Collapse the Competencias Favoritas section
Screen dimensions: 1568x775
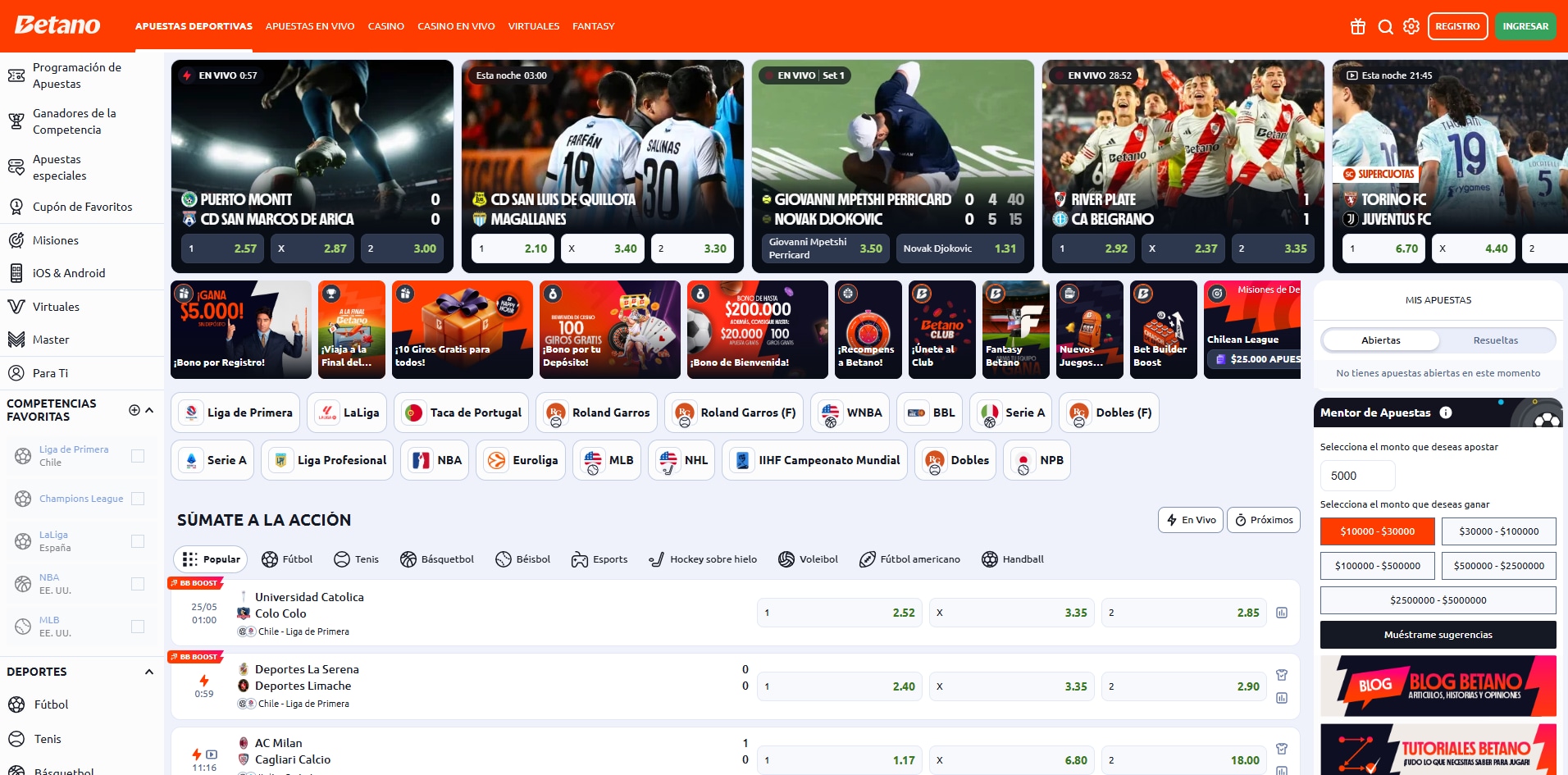(149, 410)
